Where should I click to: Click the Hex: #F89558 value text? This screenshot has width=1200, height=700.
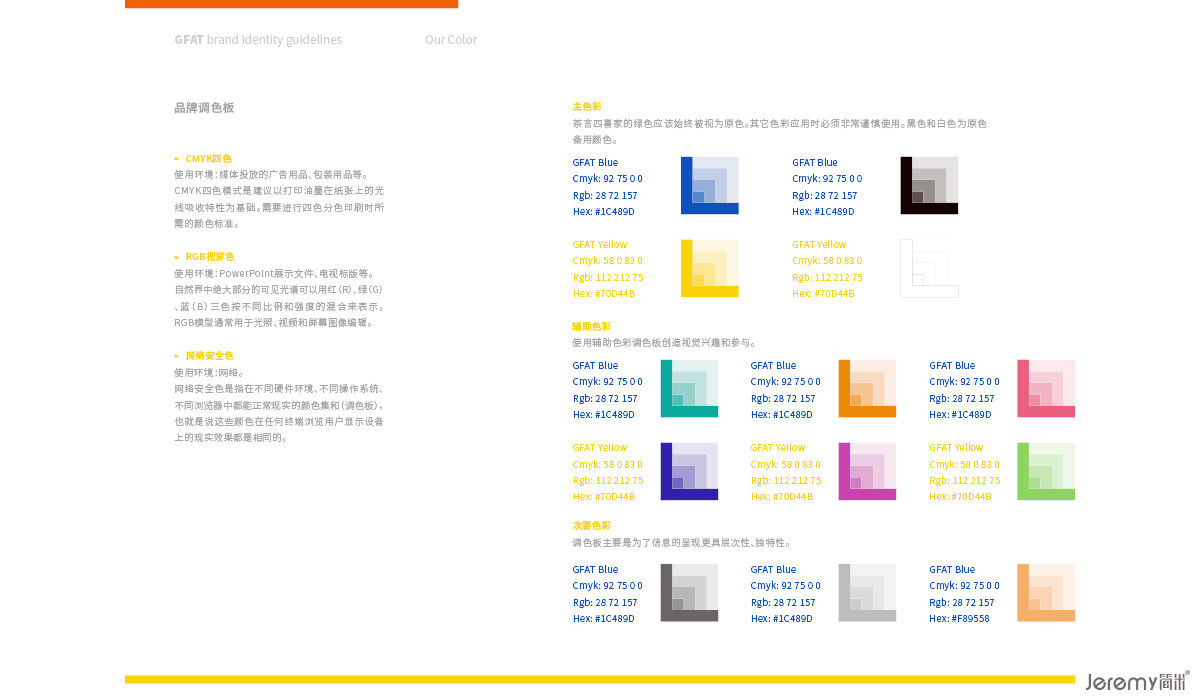959,619
